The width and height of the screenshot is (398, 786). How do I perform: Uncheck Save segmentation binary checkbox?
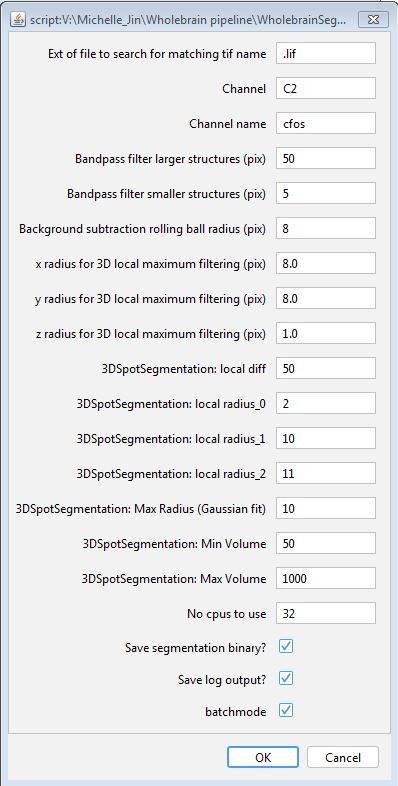286,647
